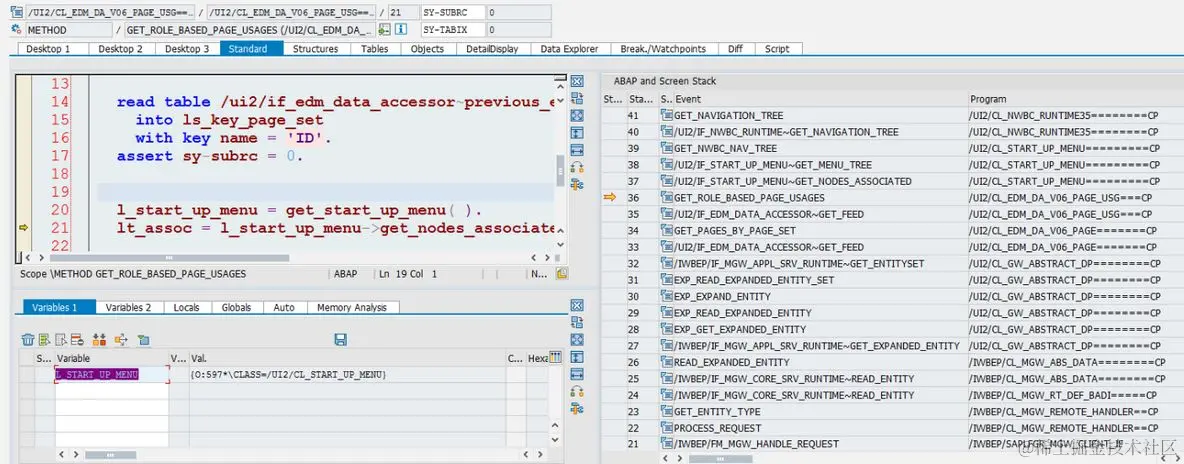This screenshot has width=1184, height=464.
Task: Click the PROCESS_REQUEST stack entry
Action: pyautogui.click(x=706, y=428)
